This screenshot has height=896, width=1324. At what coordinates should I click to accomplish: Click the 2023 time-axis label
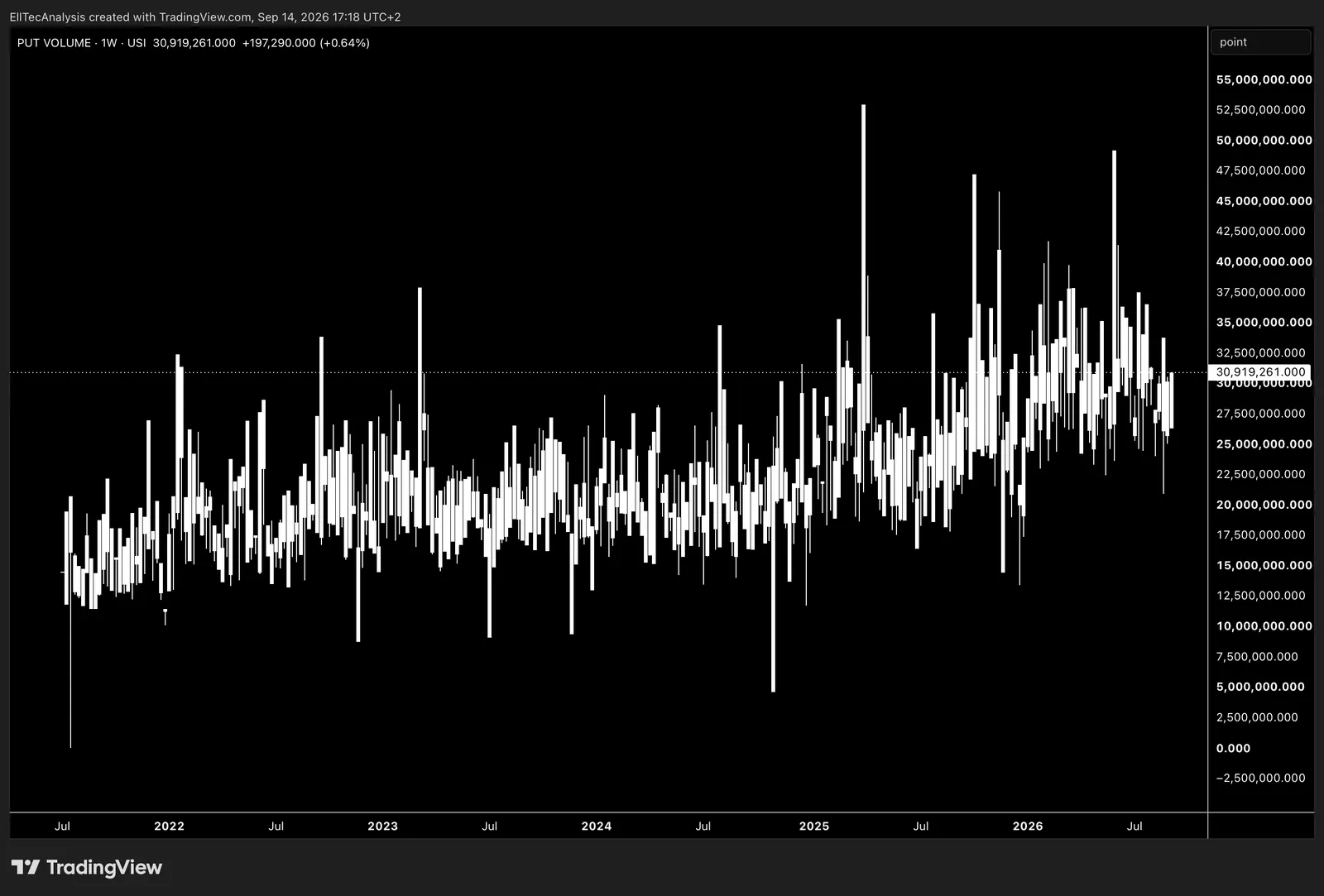point(382,826)
